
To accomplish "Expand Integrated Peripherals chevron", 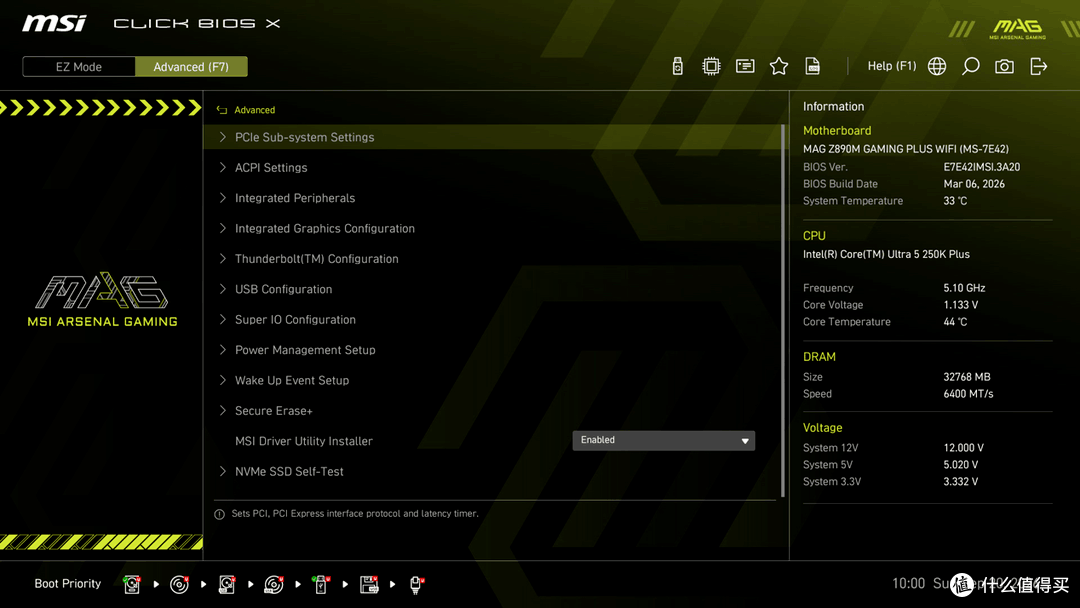I will [222, 198].
